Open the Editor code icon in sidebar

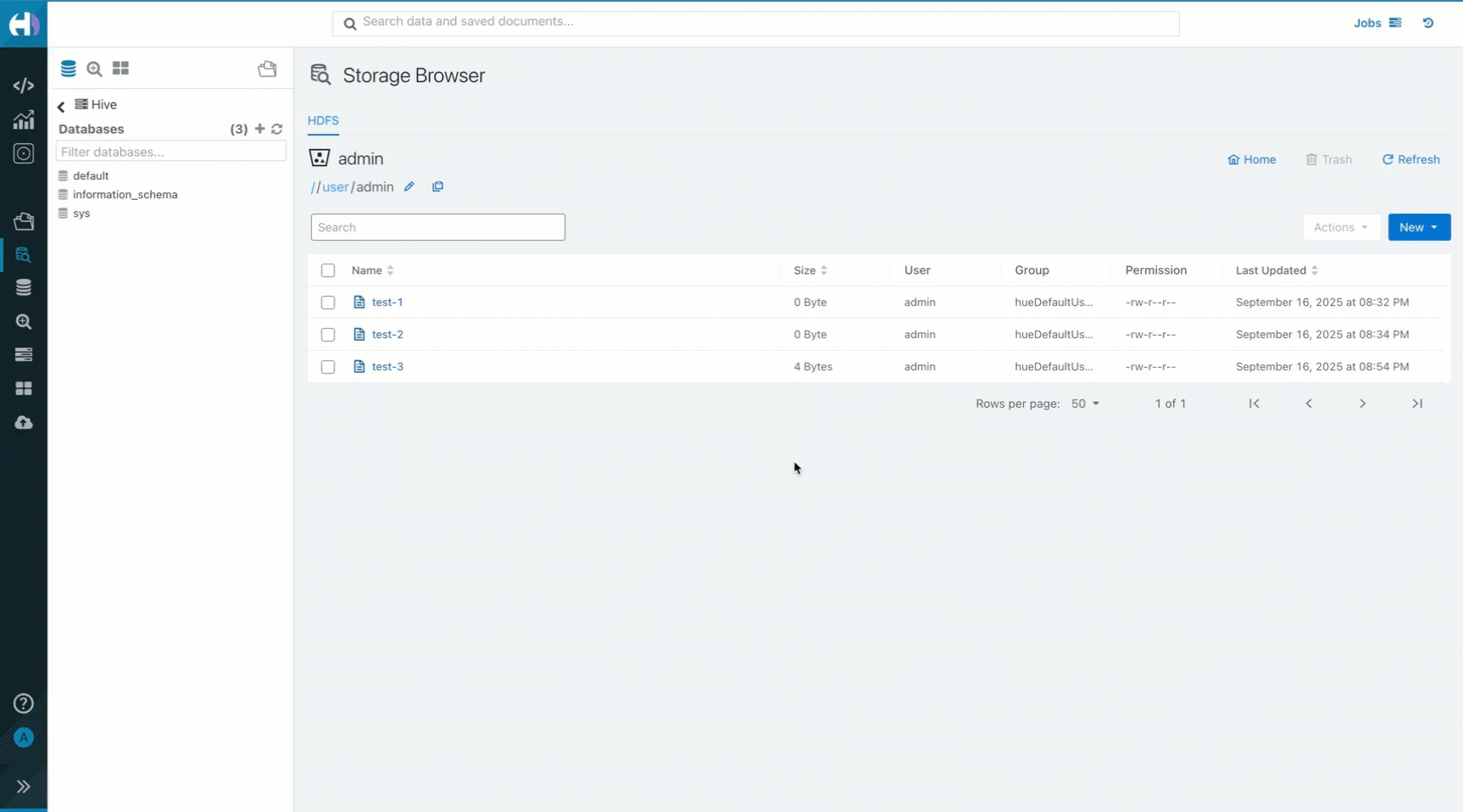pos(24,86)
